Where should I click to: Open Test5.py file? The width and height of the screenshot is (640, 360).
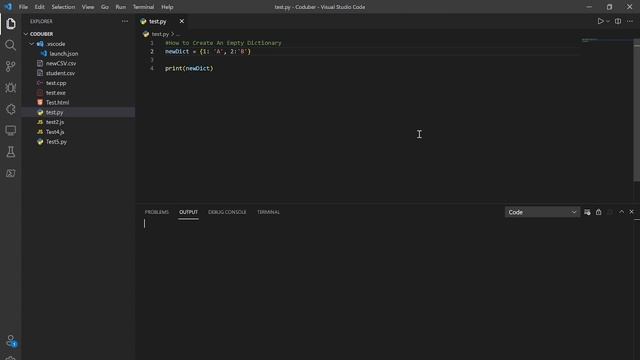click(x=56, y=142)
